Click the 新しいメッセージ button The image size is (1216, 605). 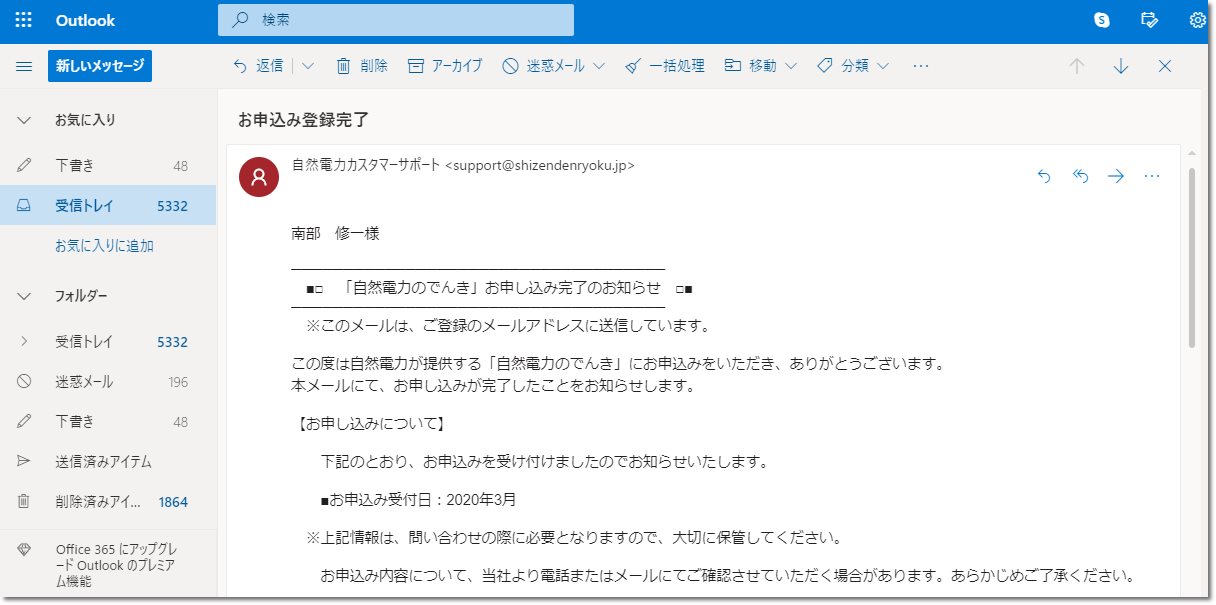(100, 66)
